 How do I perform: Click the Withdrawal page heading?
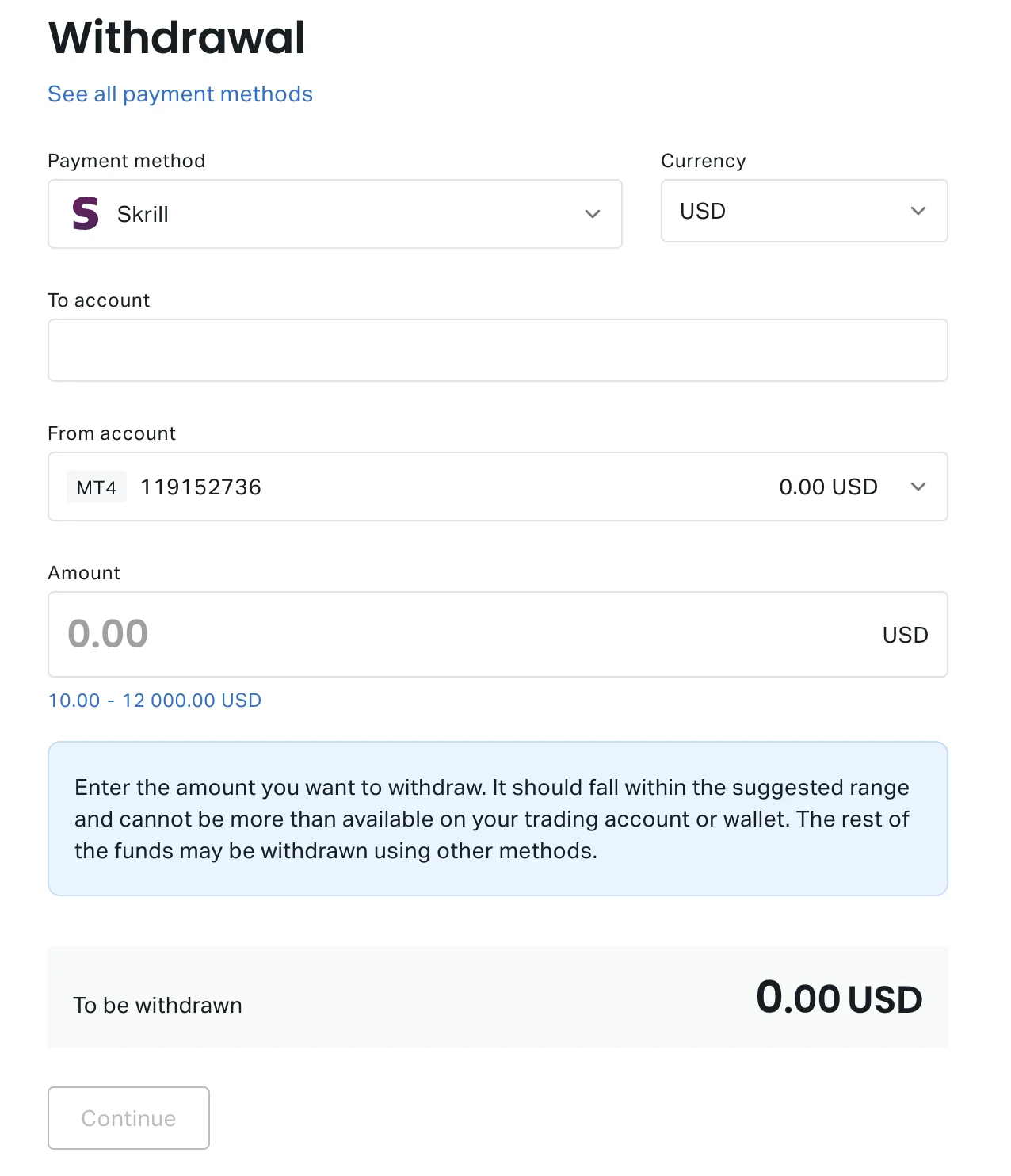(176, 36)
